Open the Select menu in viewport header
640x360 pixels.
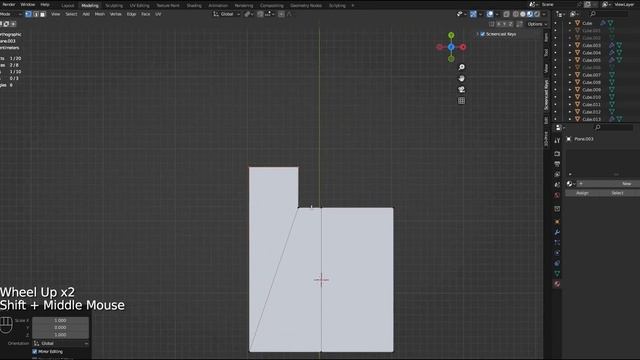71,14
